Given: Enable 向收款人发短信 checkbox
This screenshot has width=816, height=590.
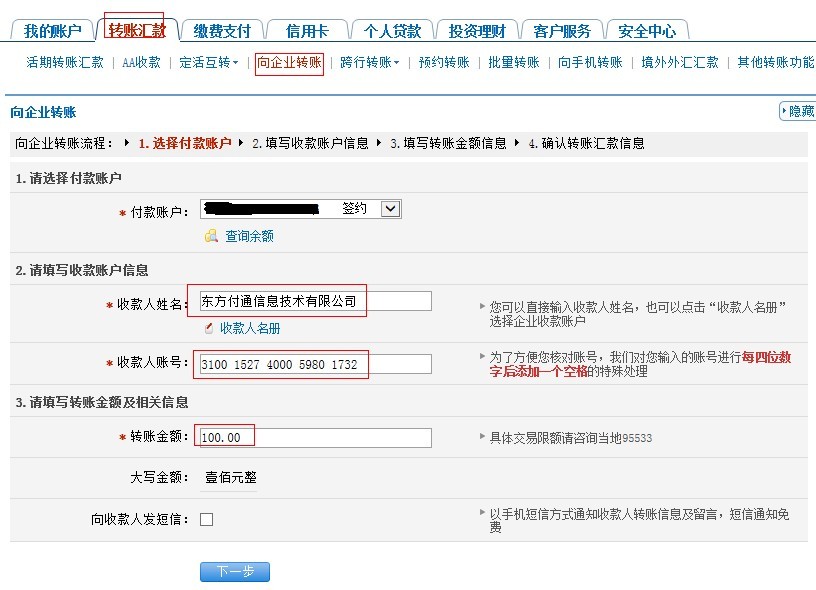Looking at the screenshot, I should pyautogui.click(x=206, y=519).
